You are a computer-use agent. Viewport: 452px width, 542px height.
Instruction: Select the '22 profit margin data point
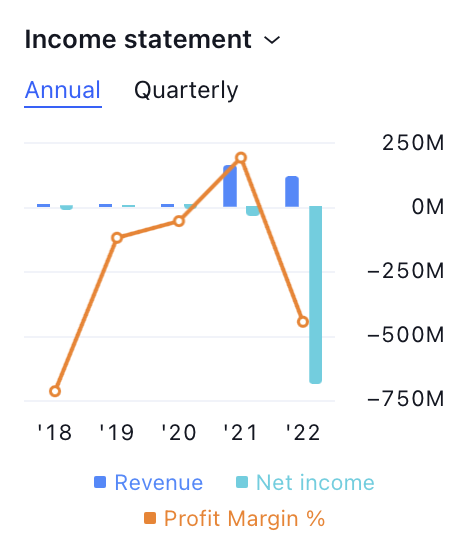click(303, 322)
